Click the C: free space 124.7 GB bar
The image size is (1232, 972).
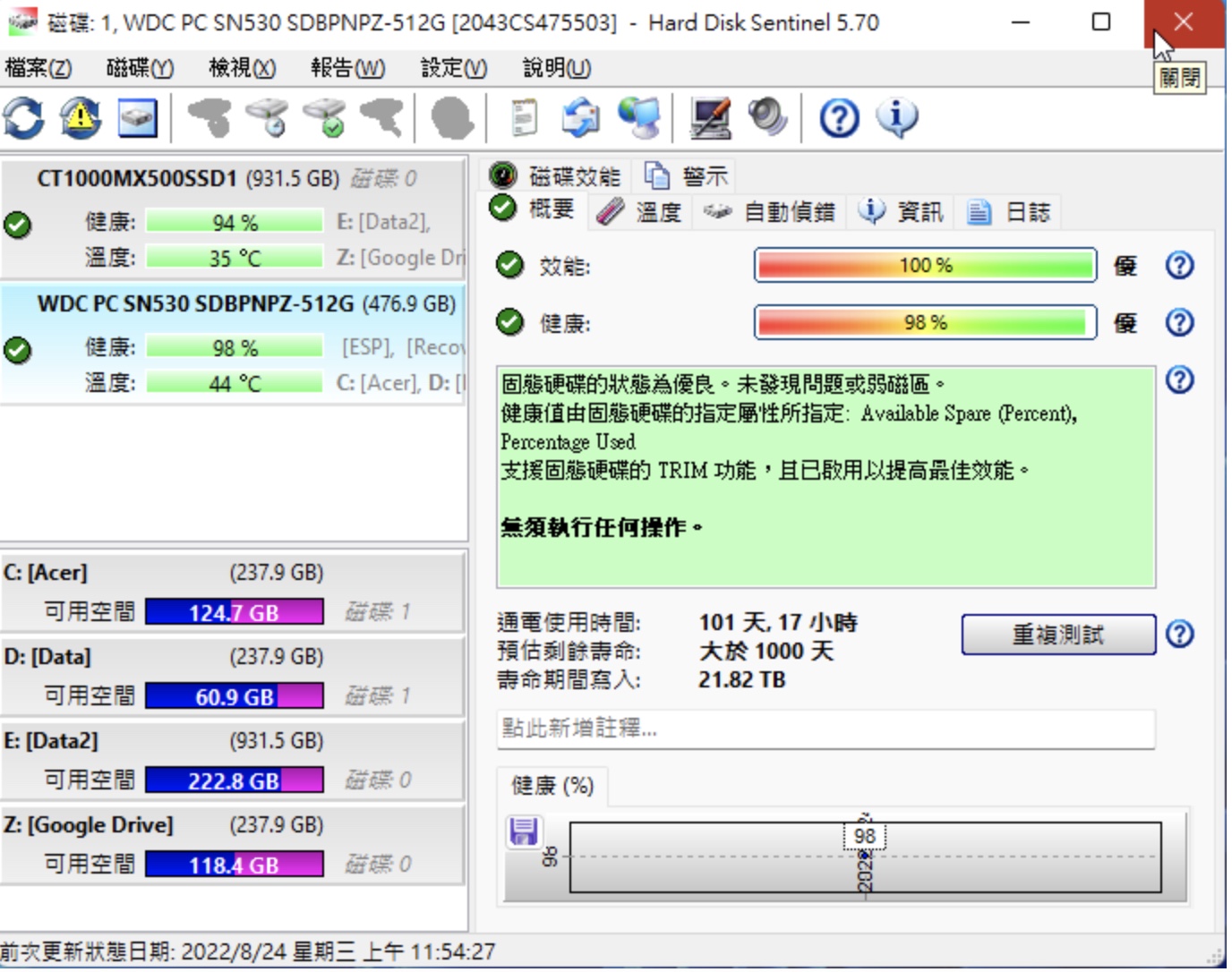[234, 612]
